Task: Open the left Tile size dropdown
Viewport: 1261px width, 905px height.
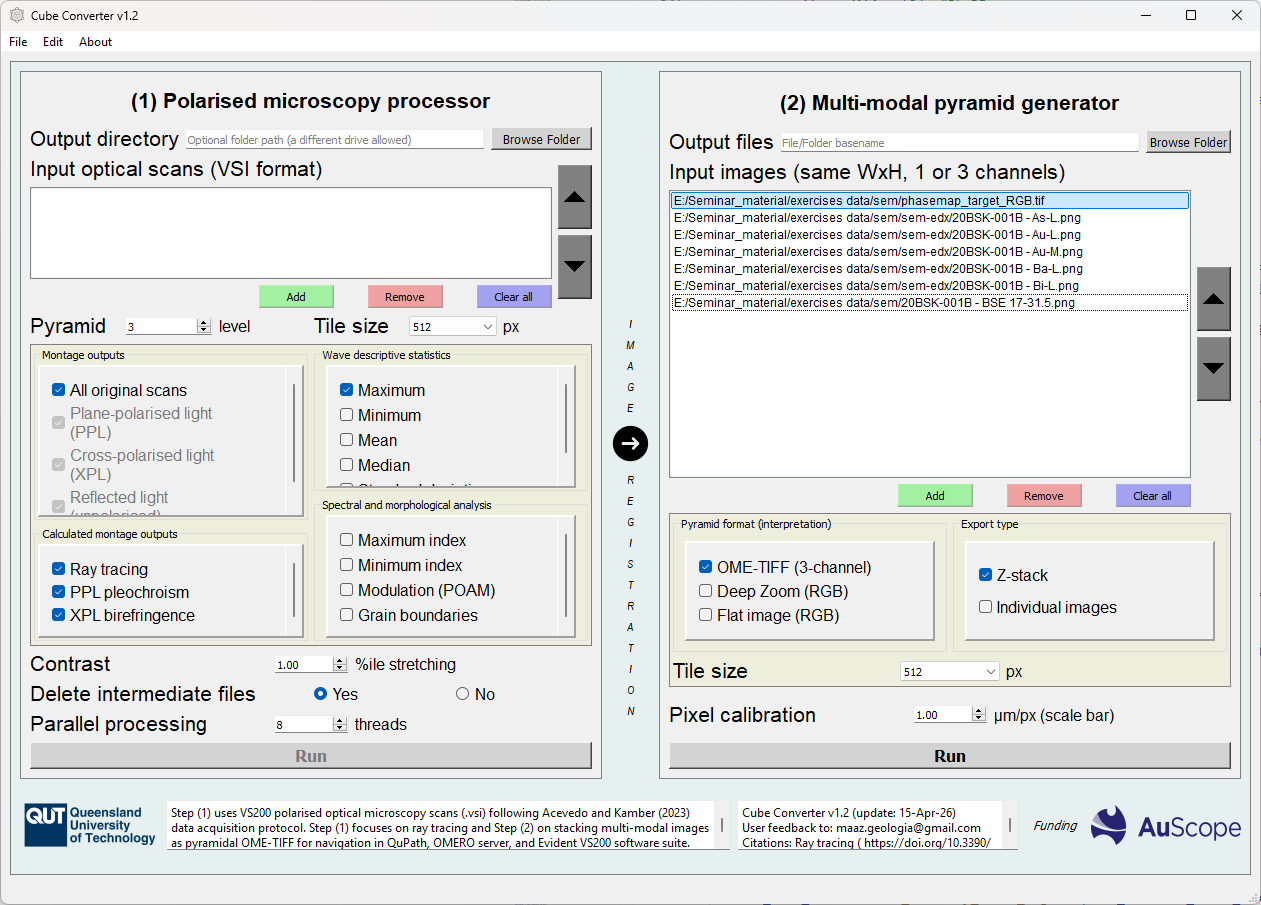Action: pos(453,326)
